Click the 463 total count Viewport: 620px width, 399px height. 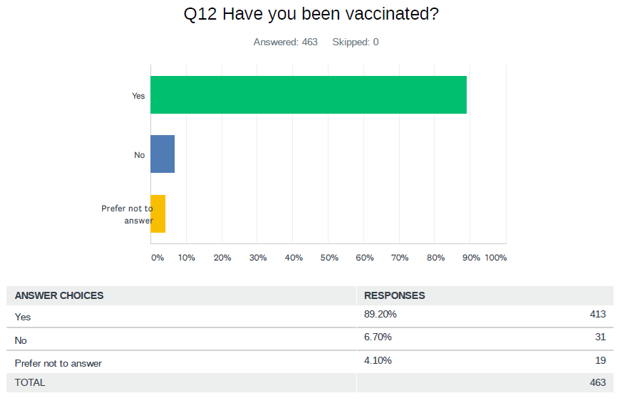(597, 383)
